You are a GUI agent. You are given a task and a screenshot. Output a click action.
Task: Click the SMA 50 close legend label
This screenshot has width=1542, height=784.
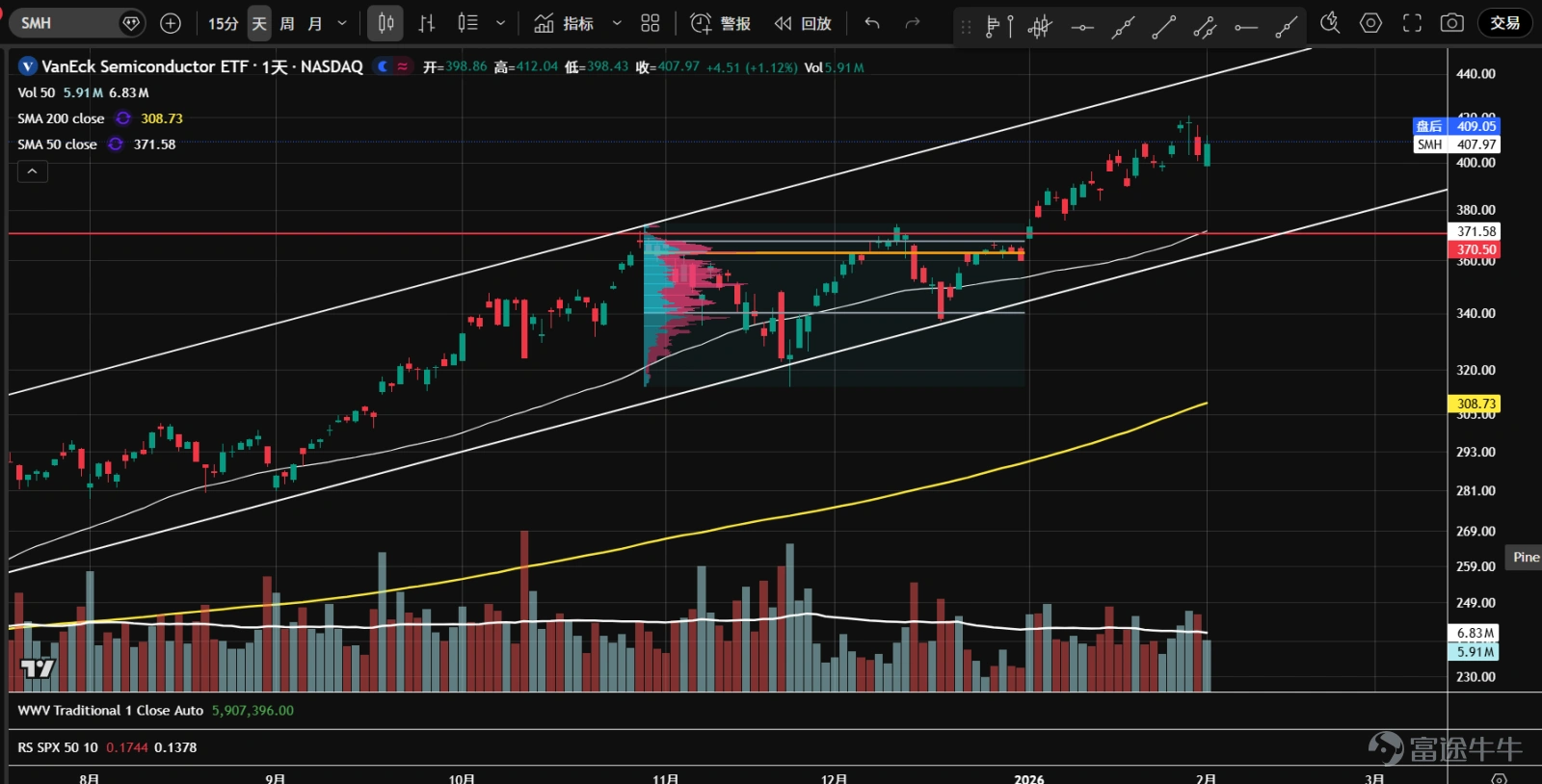click(57, 144)
